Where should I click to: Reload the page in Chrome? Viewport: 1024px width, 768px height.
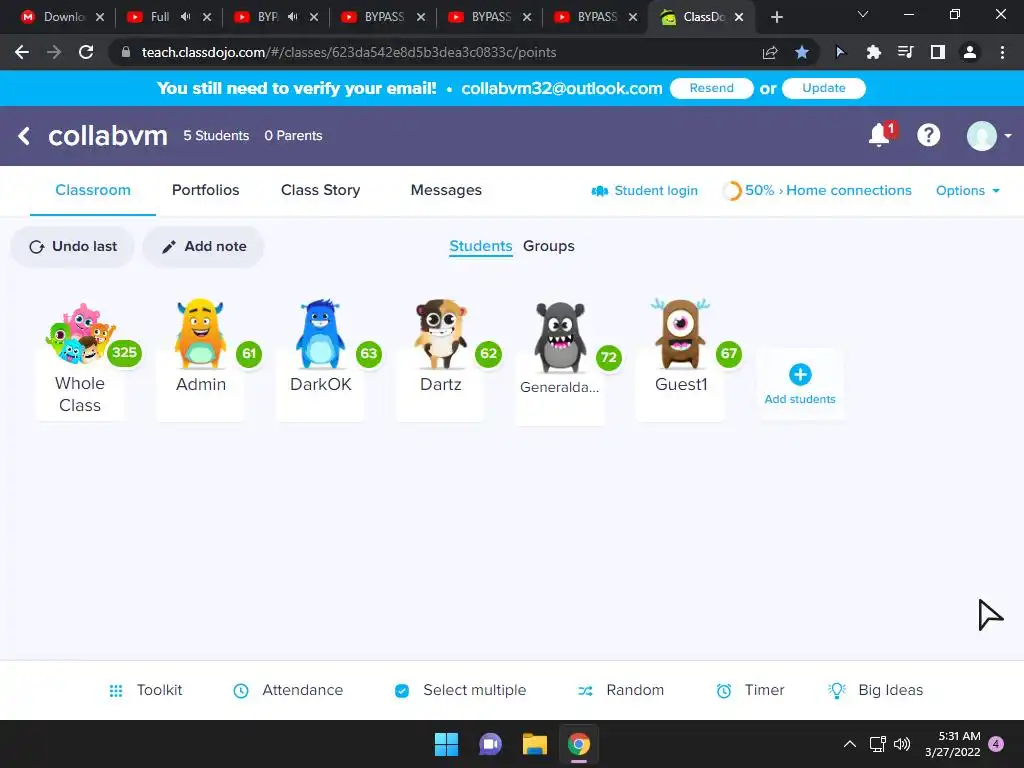86,52
